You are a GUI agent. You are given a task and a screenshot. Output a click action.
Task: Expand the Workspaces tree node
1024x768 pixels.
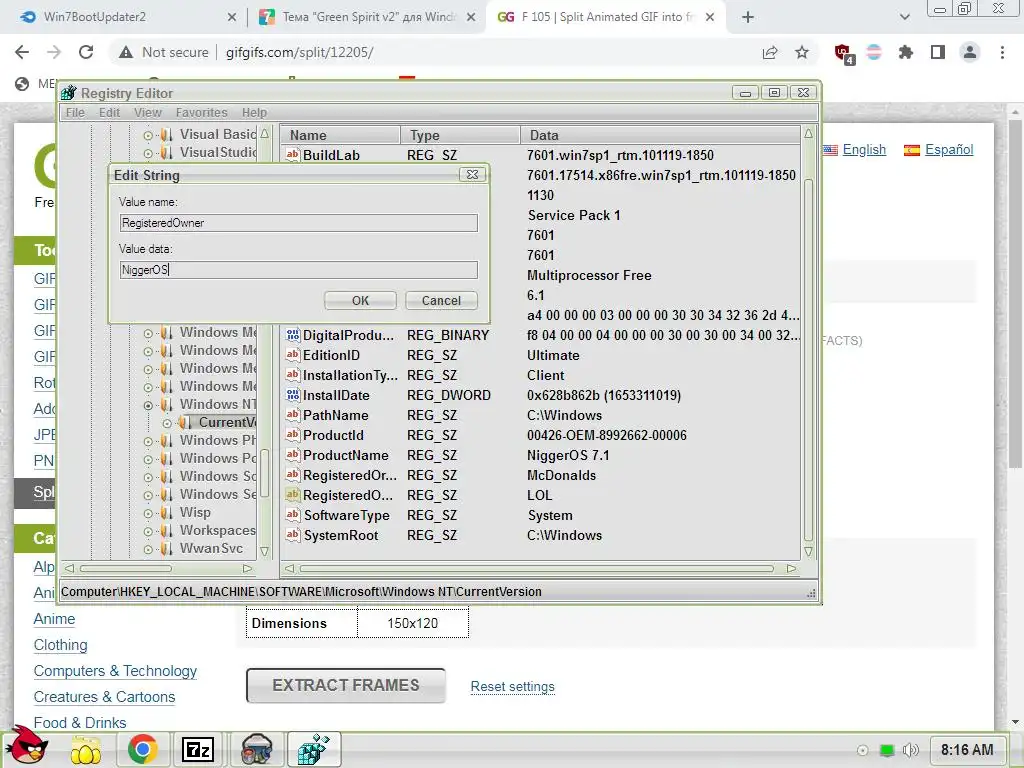click(x=148, y=532)
